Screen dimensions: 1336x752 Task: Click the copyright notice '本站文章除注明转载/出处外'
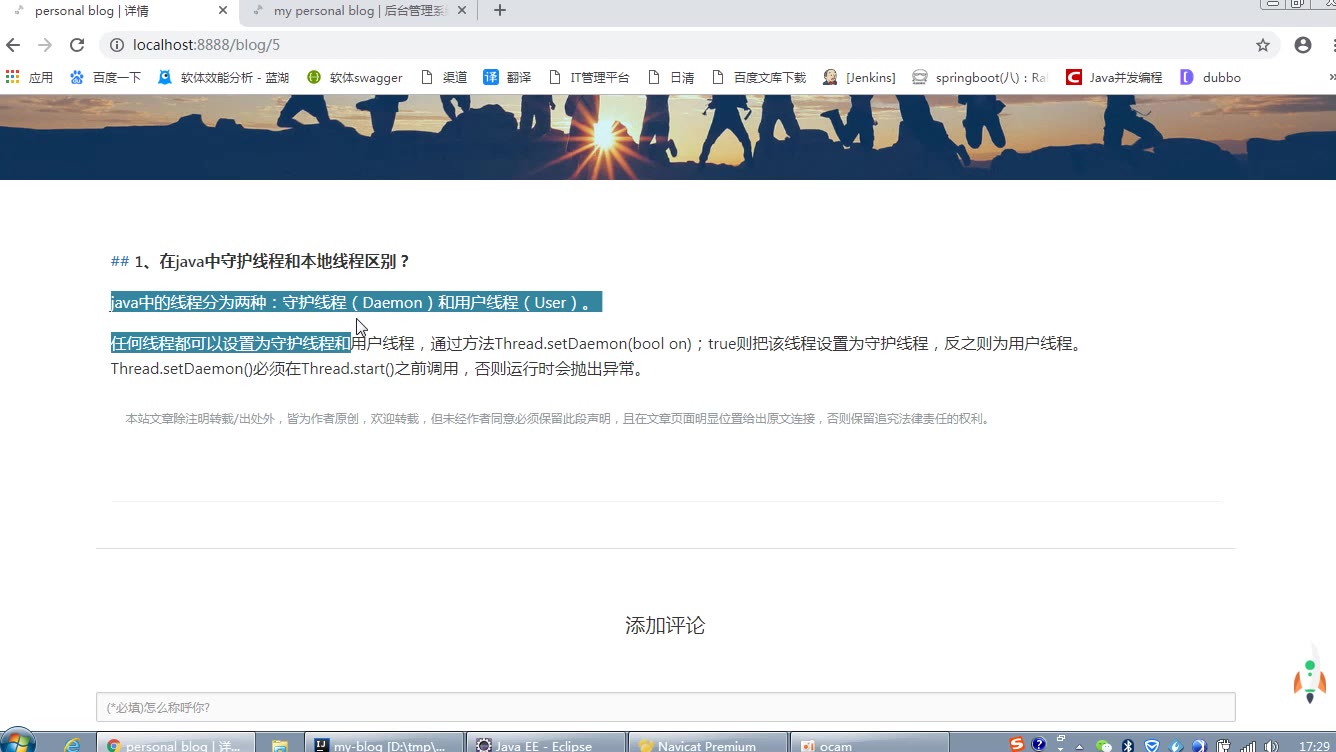click(199, 419)
